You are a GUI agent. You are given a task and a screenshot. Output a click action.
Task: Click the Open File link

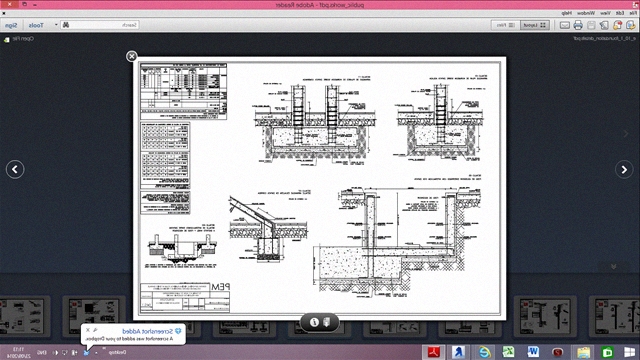[22, 39]
